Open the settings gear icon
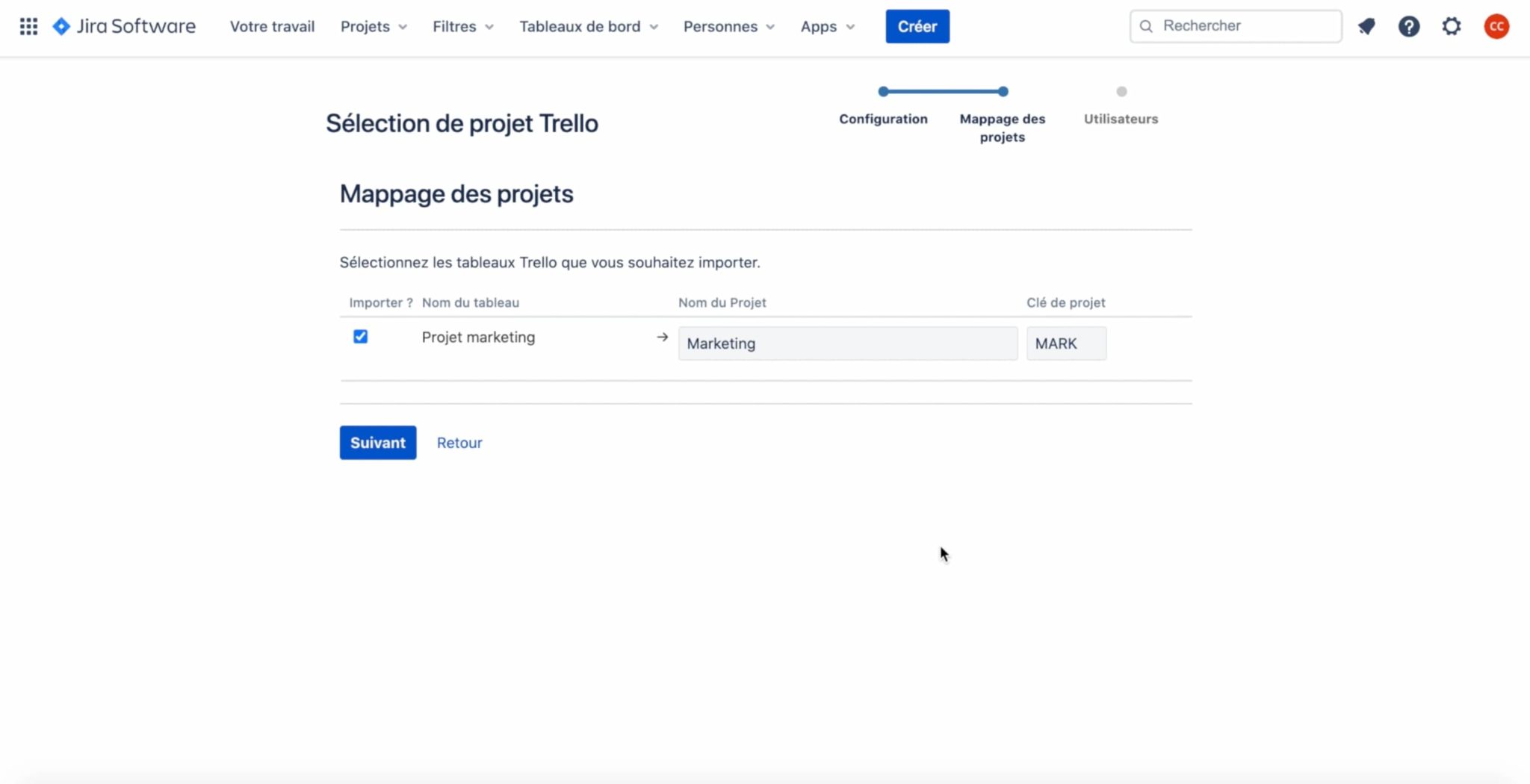The height and width of the screenshot is (784, 1530). [1452, 27]
